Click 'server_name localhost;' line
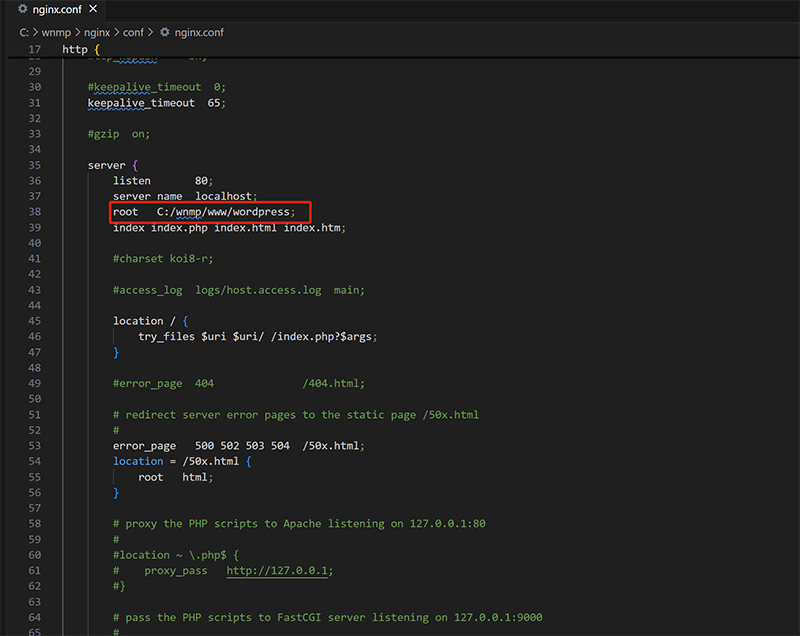 click(185, 196)
